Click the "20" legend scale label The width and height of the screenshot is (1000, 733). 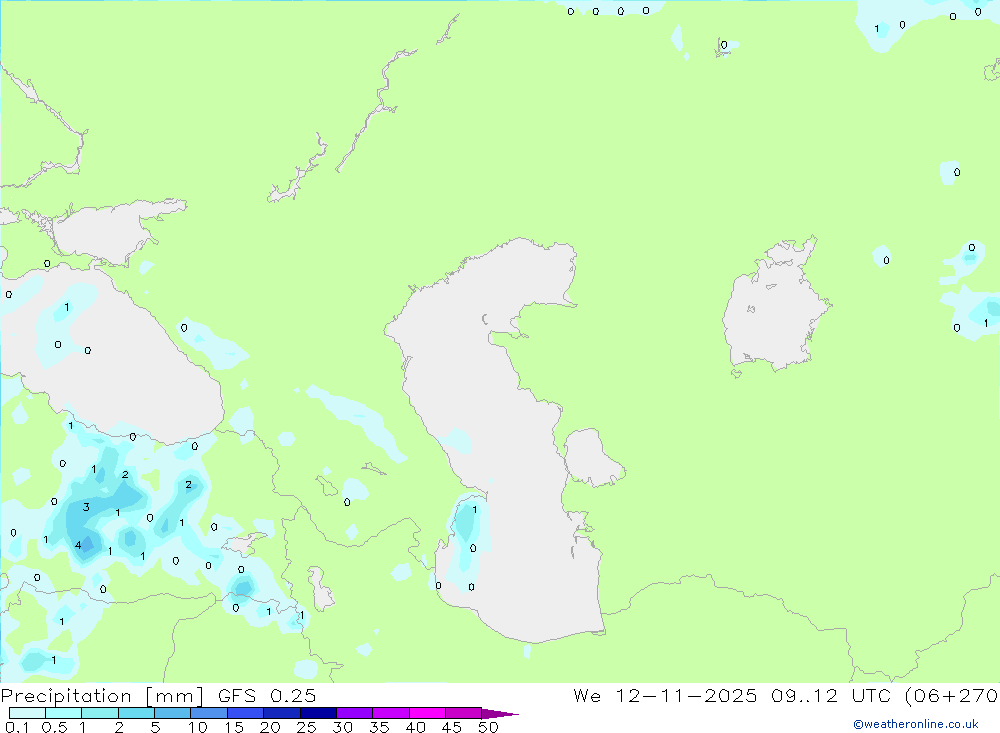tap(270, 727)
